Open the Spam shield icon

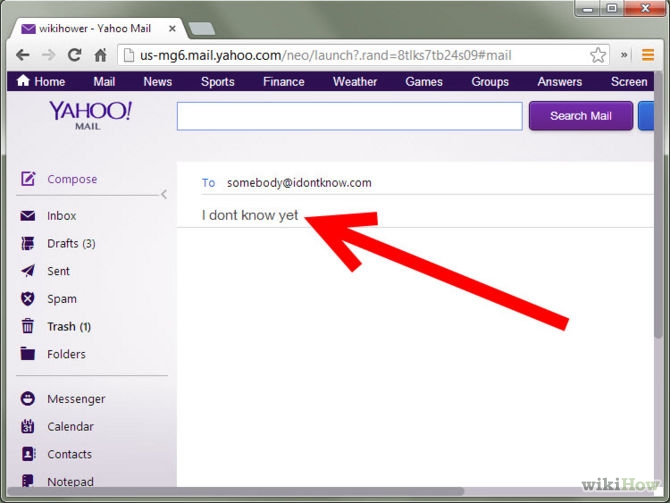[28, 299]
